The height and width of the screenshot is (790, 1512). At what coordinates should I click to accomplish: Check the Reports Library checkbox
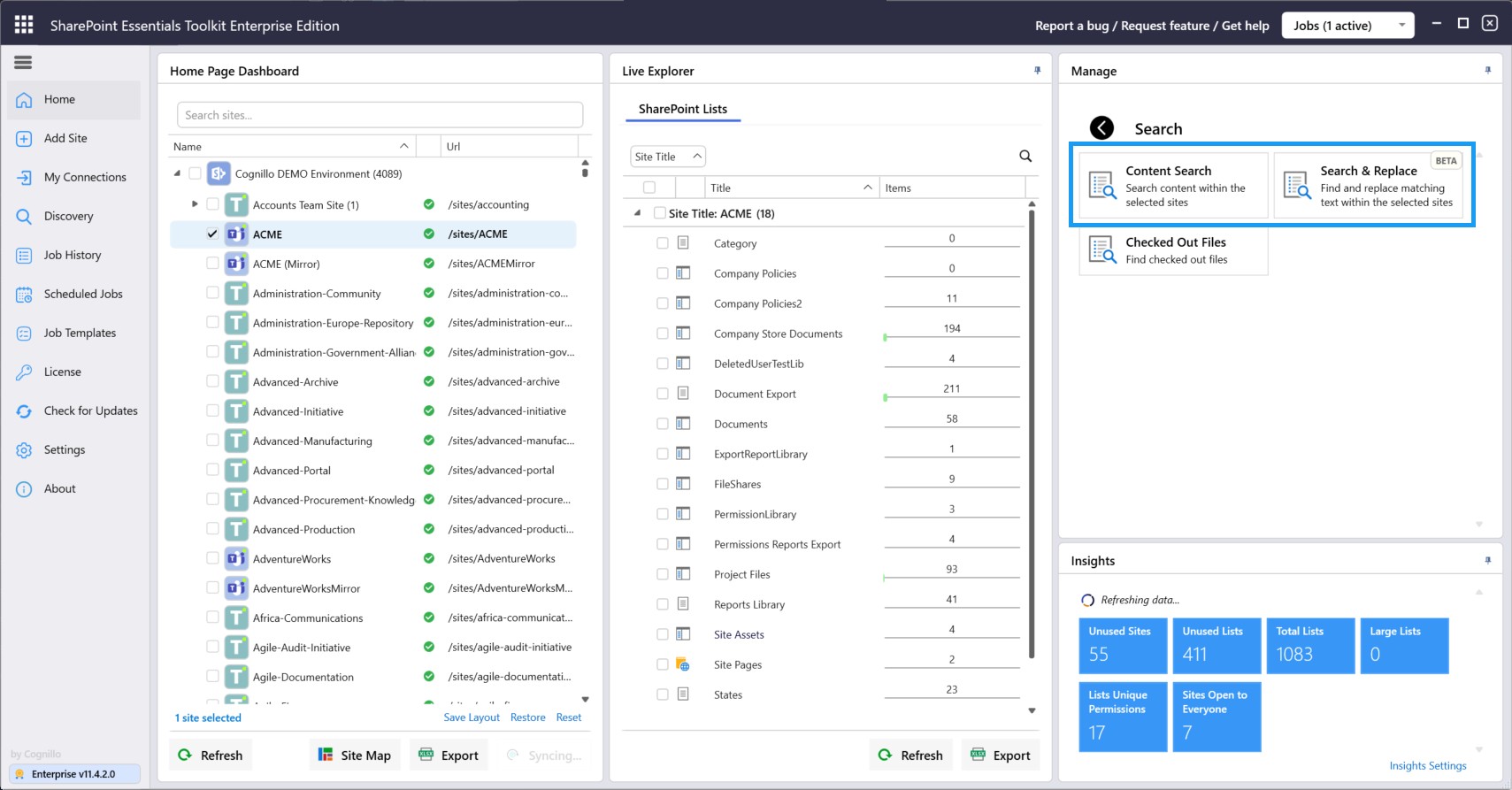[662, 604]
